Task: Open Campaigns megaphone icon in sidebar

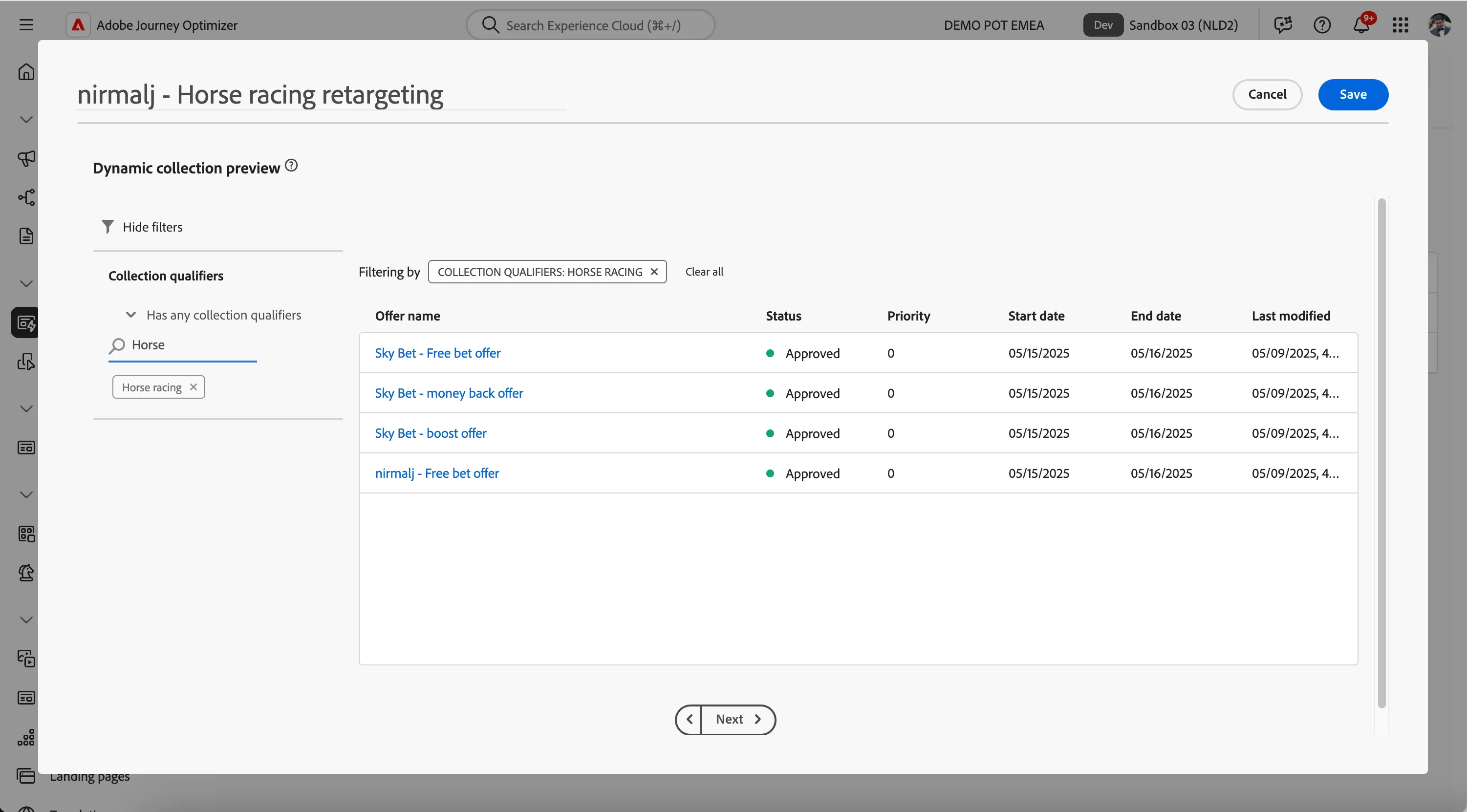Action: coord(26,158)
